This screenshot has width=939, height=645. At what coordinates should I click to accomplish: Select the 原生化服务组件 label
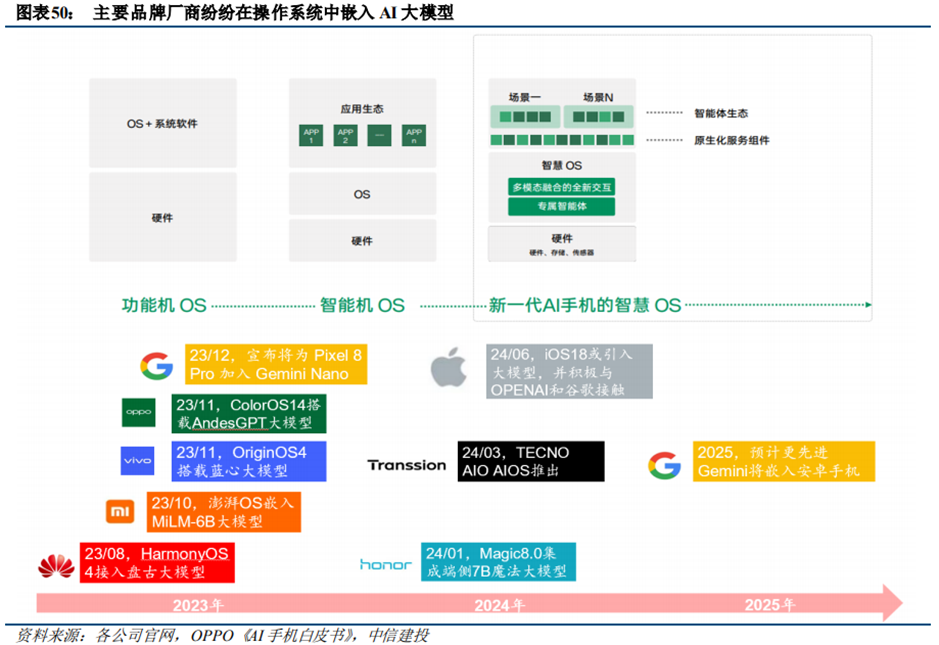(732, 140)
